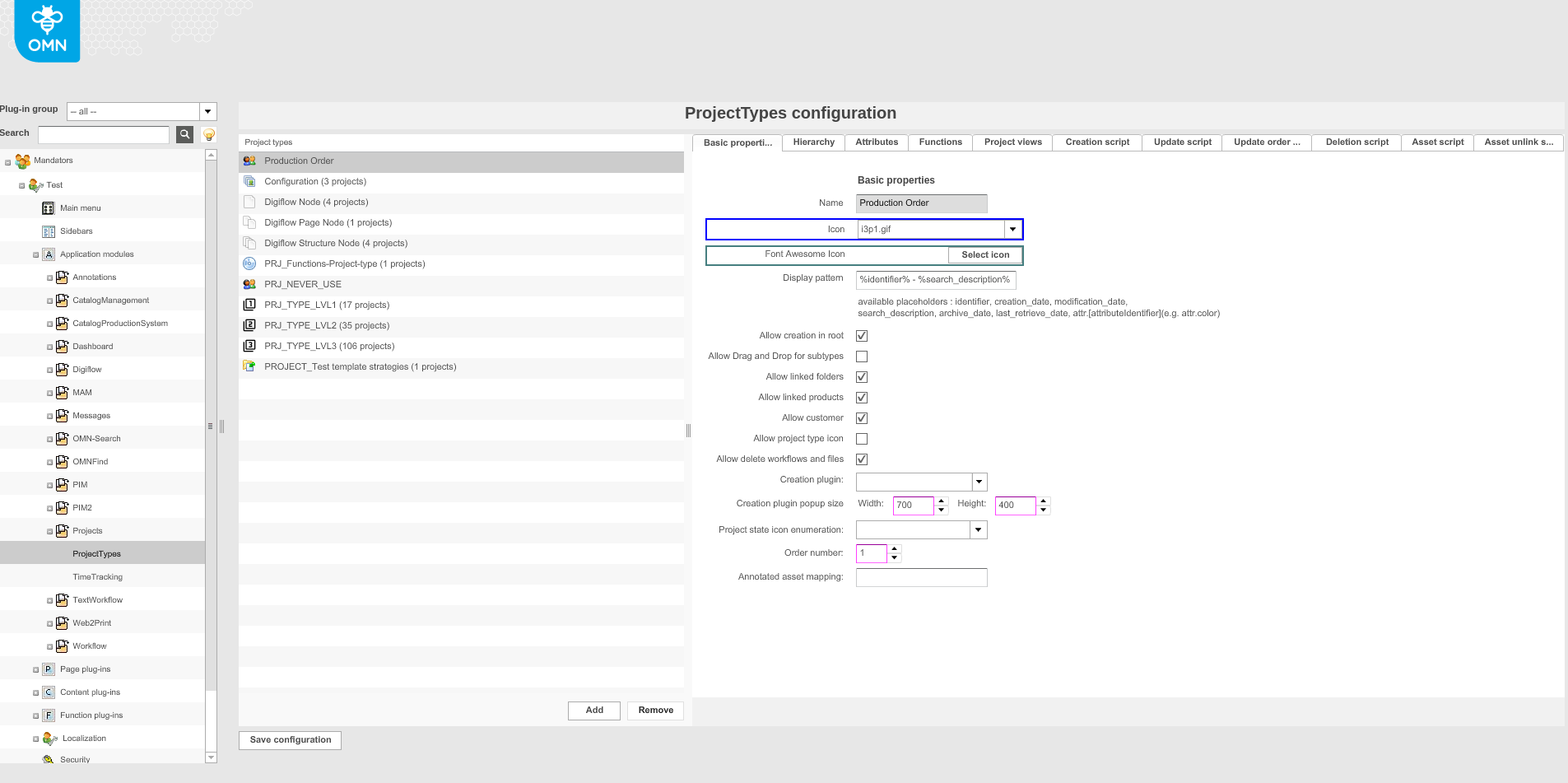The height and width of the screenshot is (783, 1568).
Task: Expand the Workflow tree node
Action: (50, 646)
